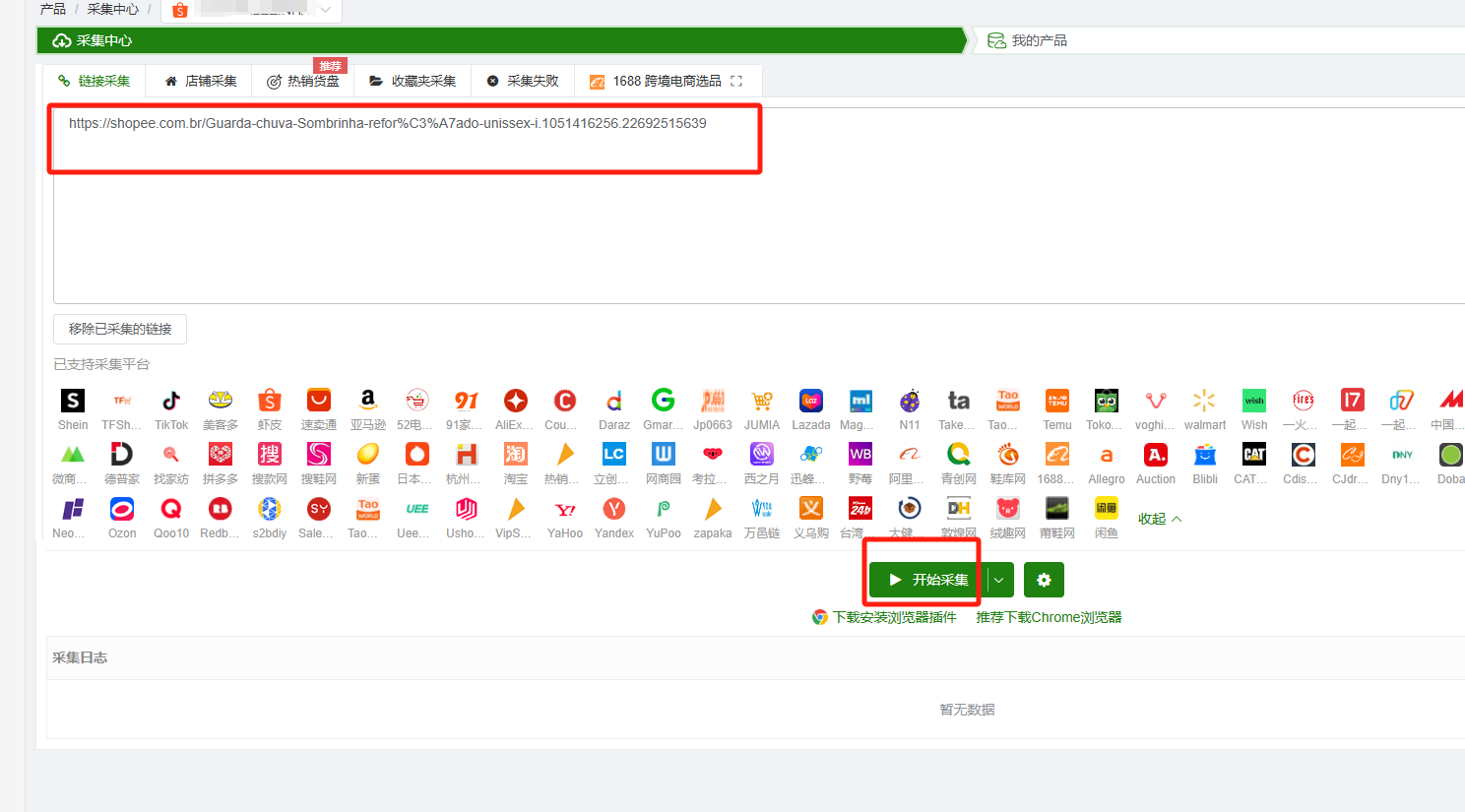Click the 开始采集 button
This screenshot has width=1465, height=812.
point(927,580)
